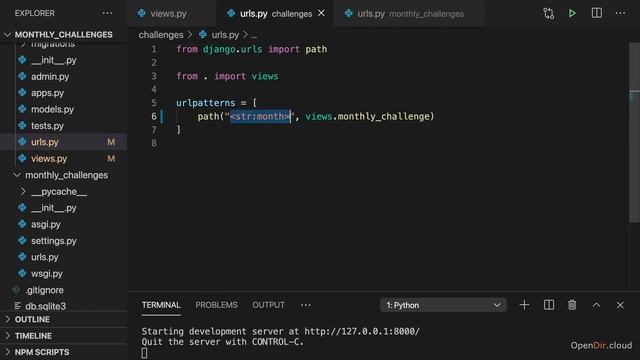640x360 pixels.
Task: Run the Python file with the green play button
Action: [572, 13]
